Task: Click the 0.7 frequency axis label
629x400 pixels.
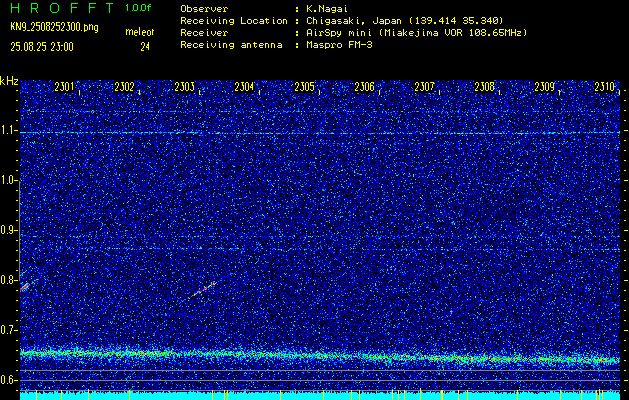Action: point(9,330)
